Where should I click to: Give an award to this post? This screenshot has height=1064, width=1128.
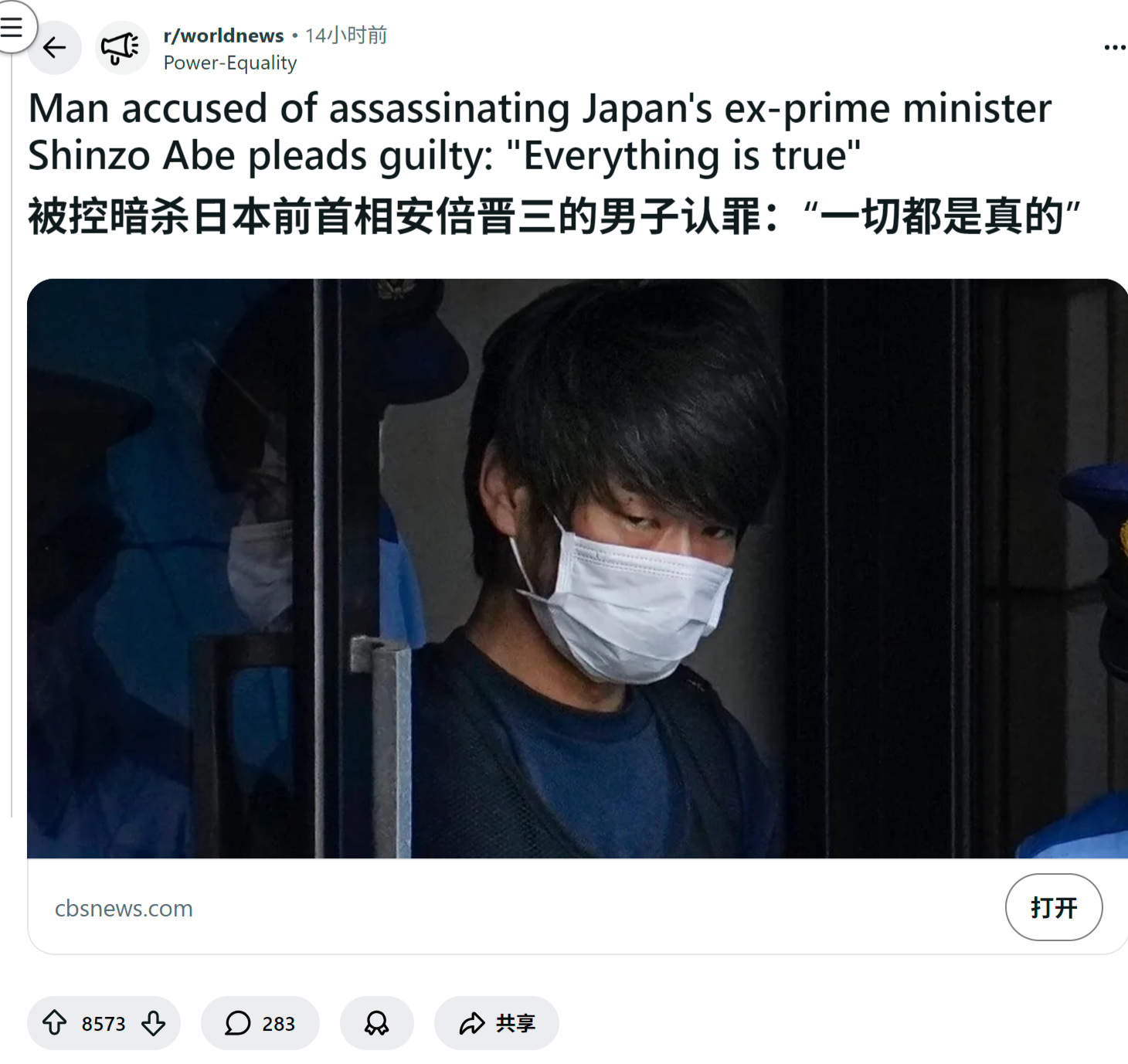[x=377, y=1023]
